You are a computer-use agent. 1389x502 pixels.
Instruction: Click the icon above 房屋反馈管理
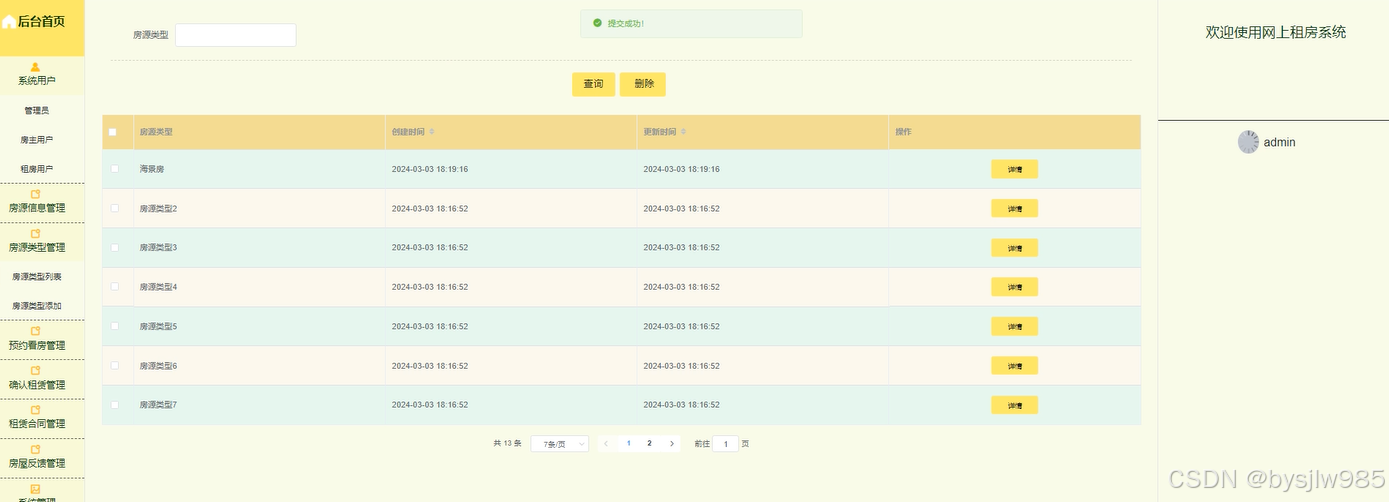click(36, 449)
